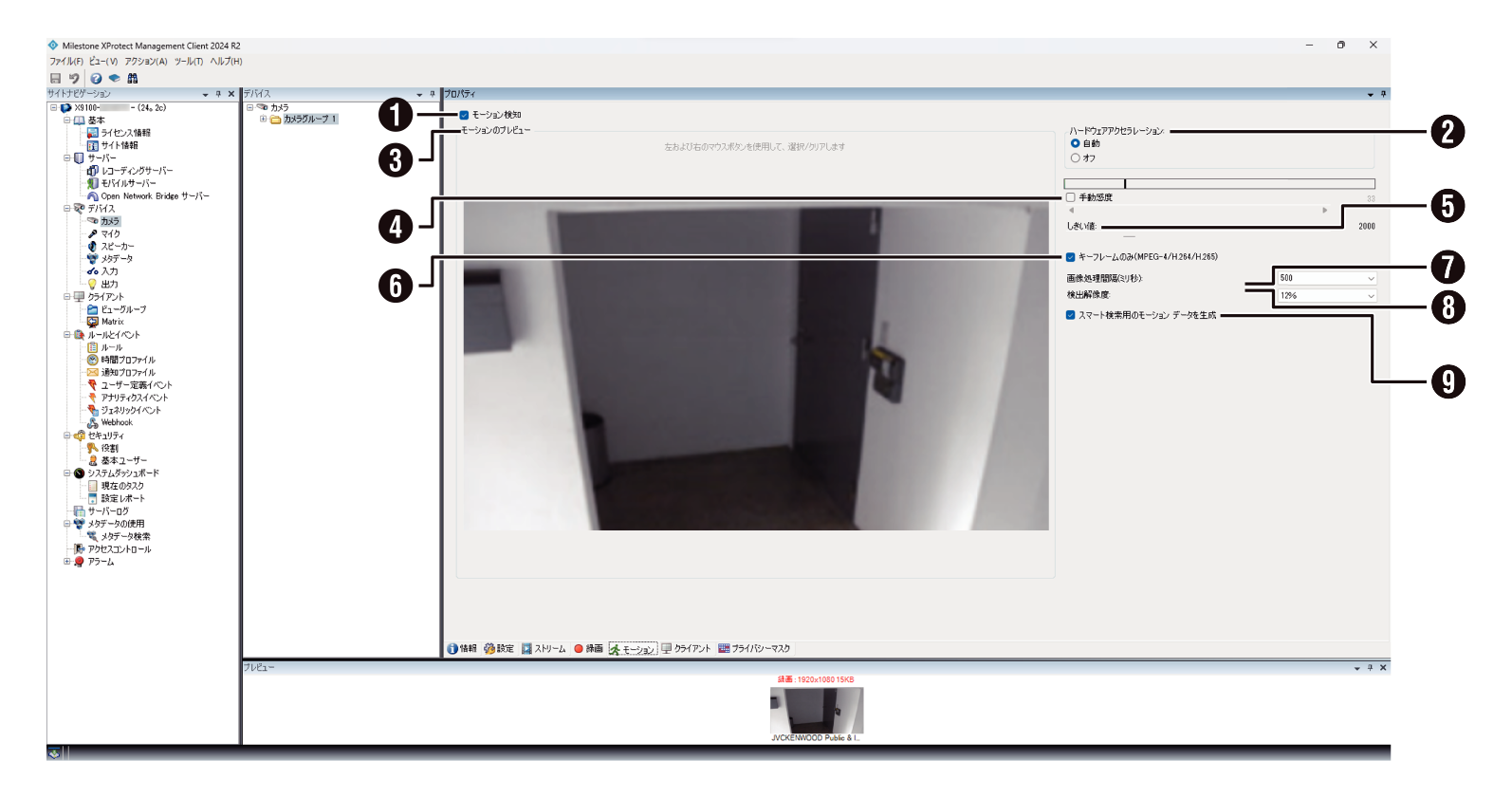The height and width of the screenshot is (798, 1512).
Task: Open Help via the question mark icon
Action: [x=96, y=79]
